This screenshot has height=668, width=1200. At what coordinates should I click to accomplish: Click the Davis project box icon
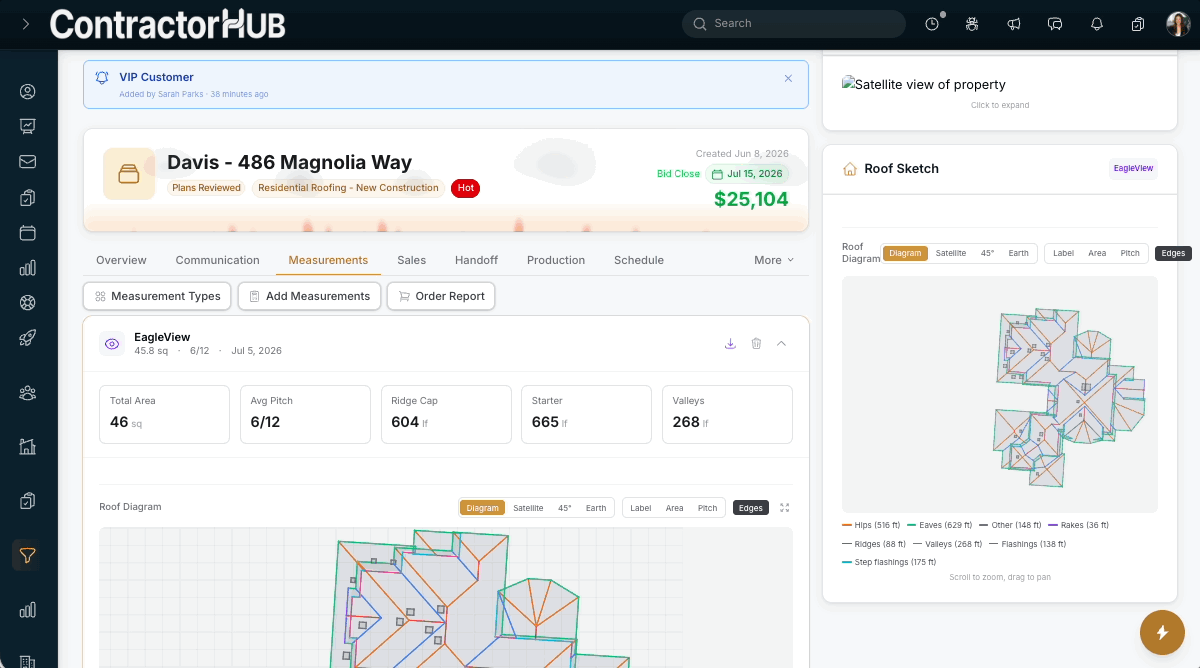click(x=129, y=174)
